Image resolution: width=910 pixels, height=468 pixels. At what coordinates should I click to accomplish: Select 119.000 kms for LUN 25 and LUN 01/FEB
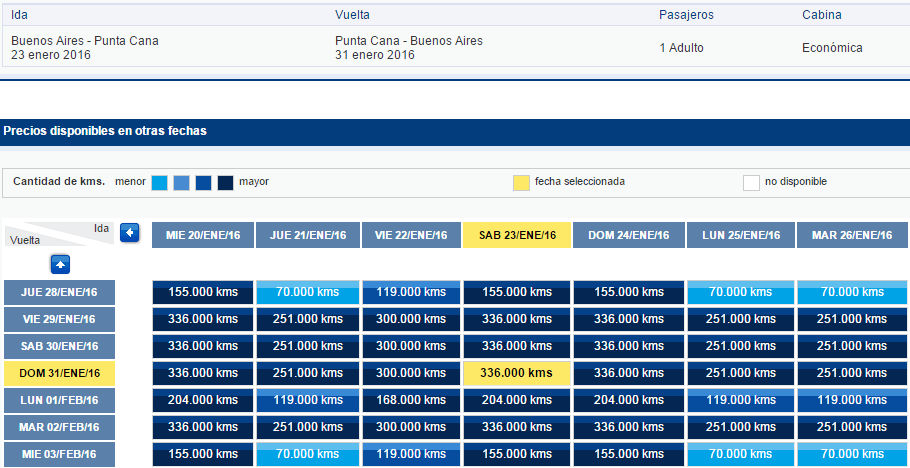pyautogui.click(x=741, y=400)
